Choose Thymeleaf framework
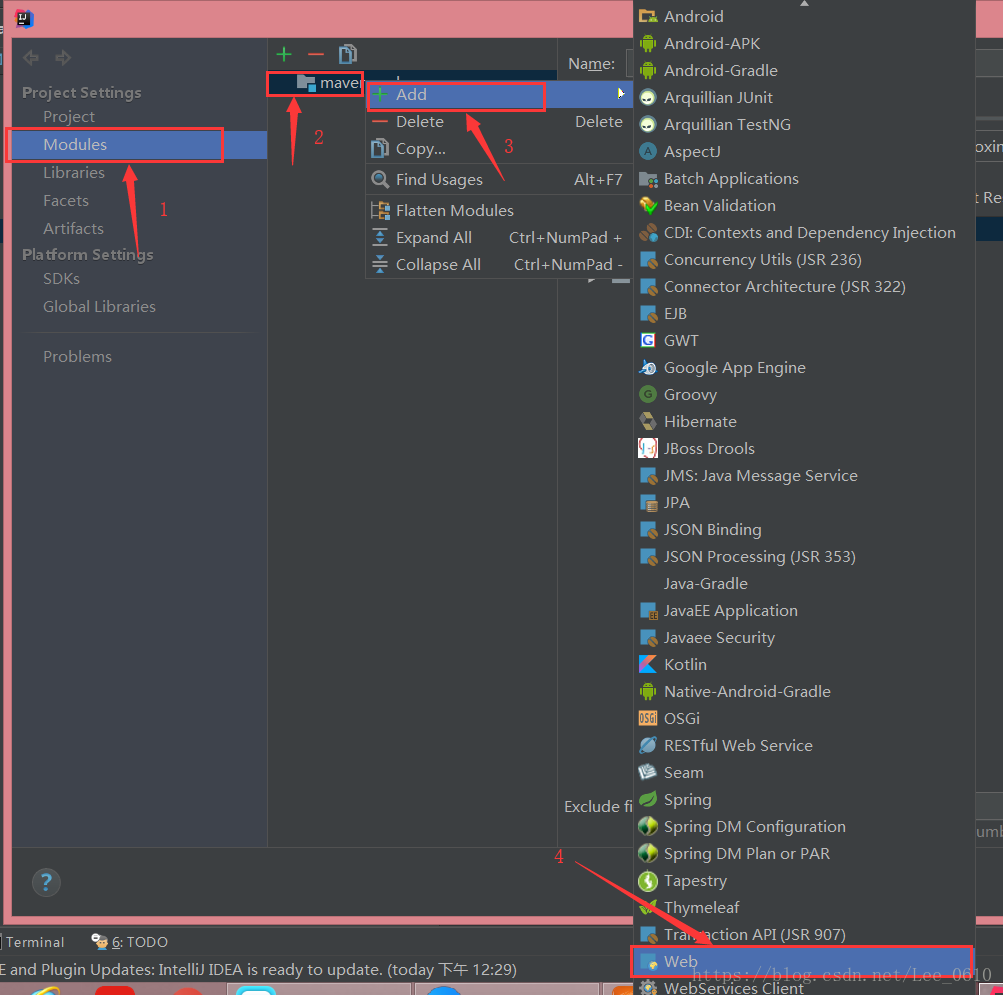The height and width of the screenshot is (995, 1003). click(804, 907)
